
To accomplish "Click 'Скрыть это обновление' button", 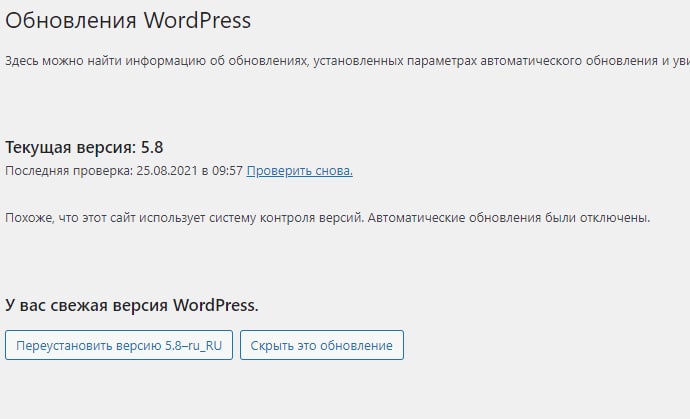I will point(322,345).
